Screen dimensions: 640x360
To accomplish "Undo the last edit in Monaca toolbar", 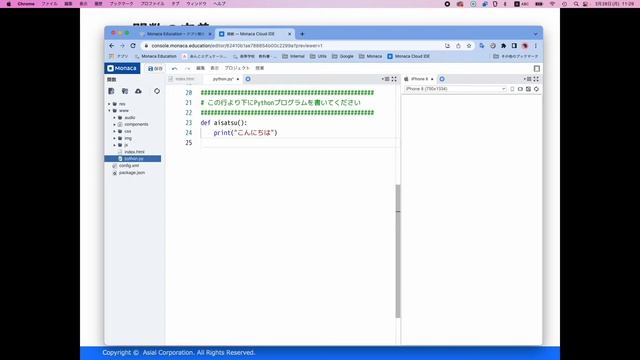I will pyautogui.click(x=175, y=69).
